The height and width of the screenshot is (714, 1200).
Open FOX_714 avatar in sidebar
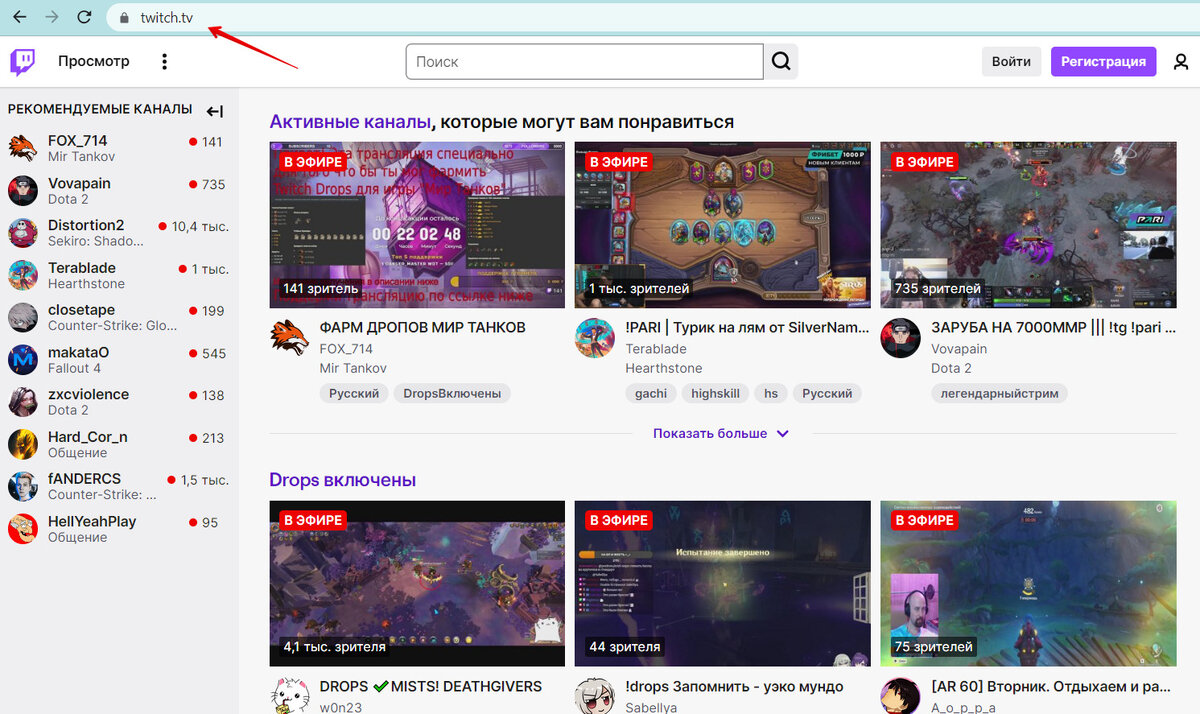22,148
